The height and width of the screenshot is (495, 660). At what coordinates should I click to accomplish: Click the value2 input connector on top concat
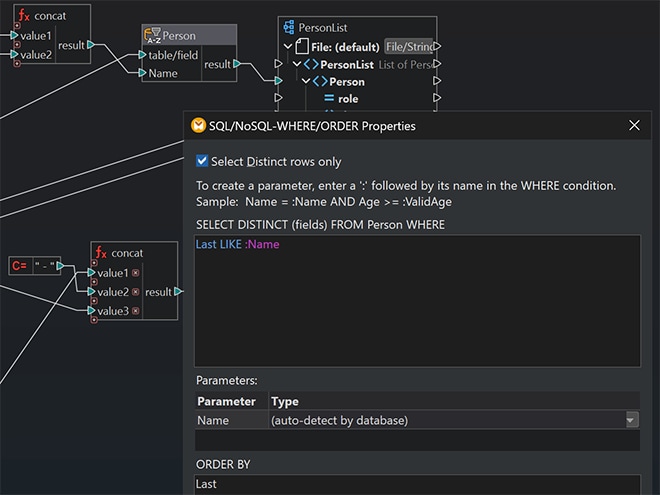pyautogui.click(x=14, y=54)
